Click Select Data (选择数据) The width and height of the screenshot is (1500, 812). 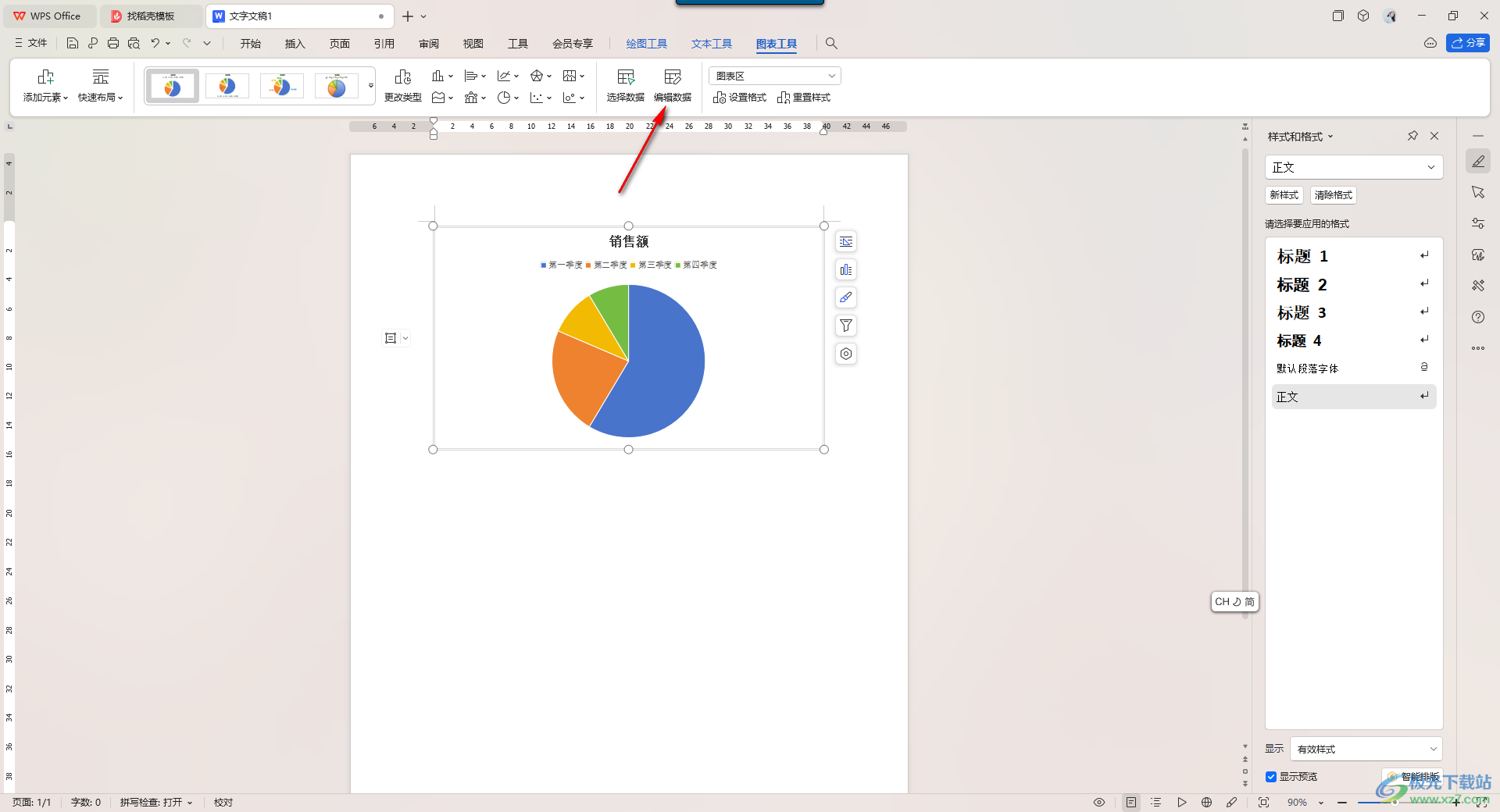pos(626,85)
